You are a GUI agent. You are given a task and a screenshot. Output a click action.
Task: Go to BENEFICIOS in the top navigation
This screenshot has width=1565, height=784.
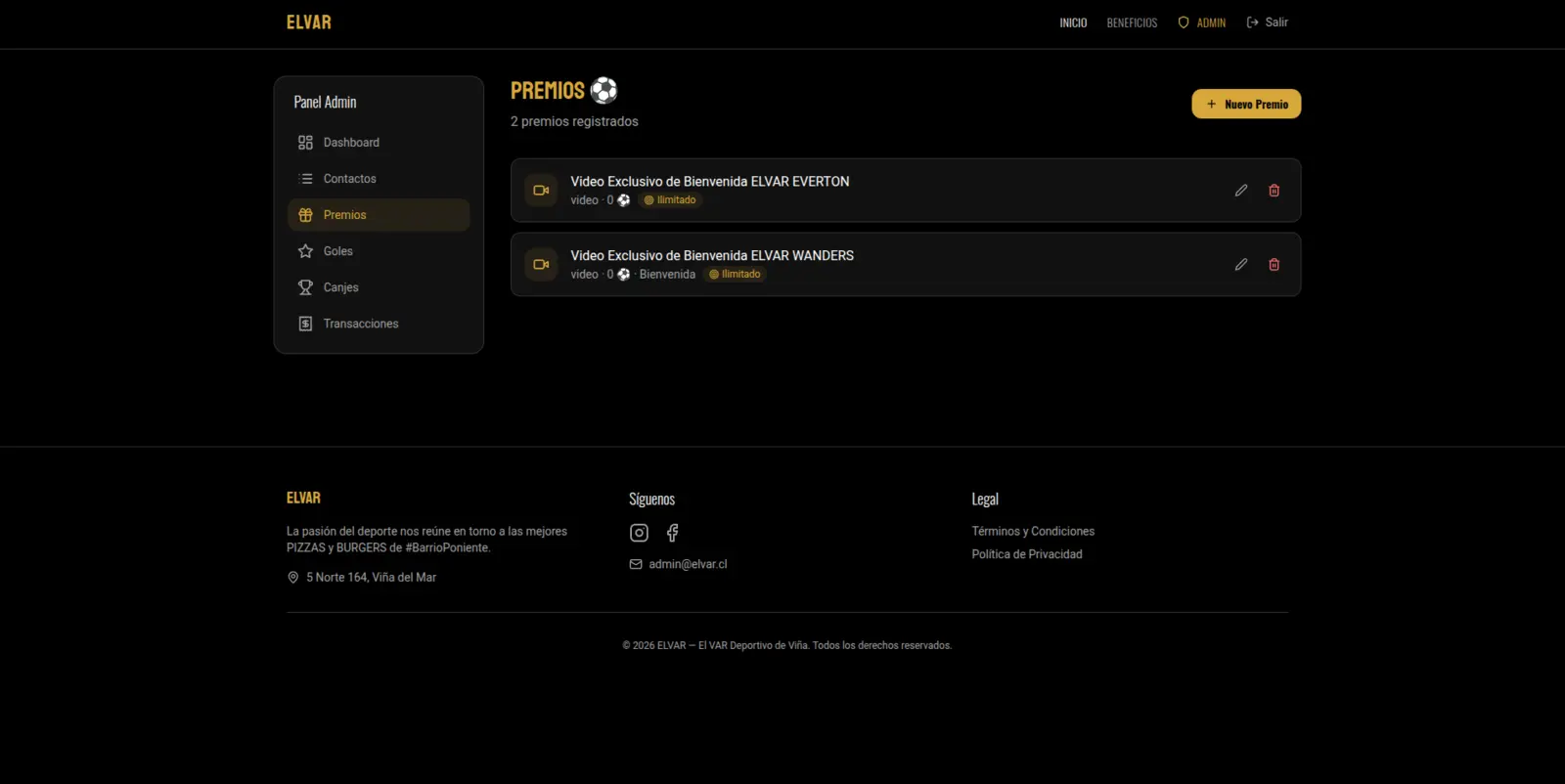point(1132,22)
